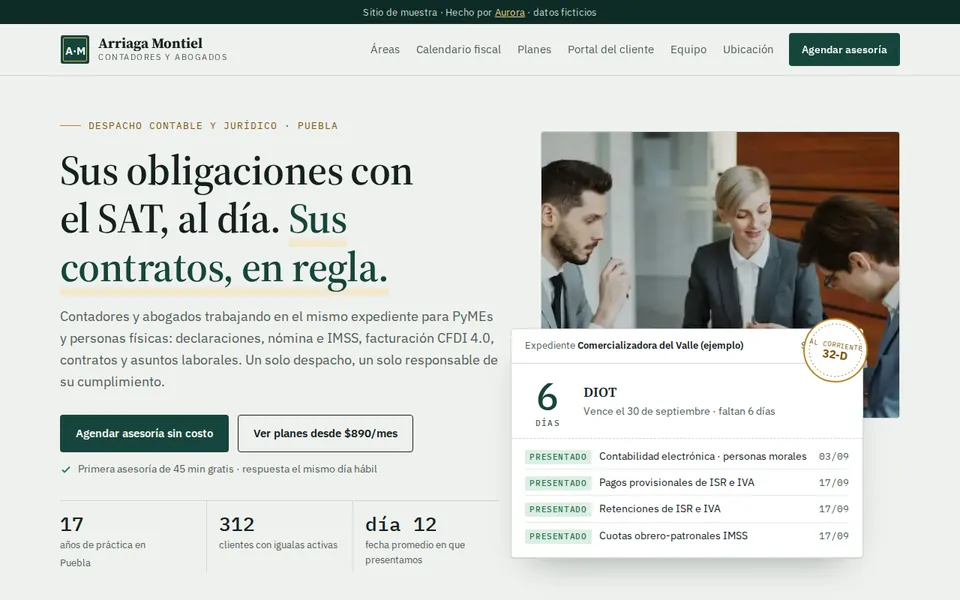Click the 6 días countdown number
This screenshot has height=600, width=960.
(547, 397)
